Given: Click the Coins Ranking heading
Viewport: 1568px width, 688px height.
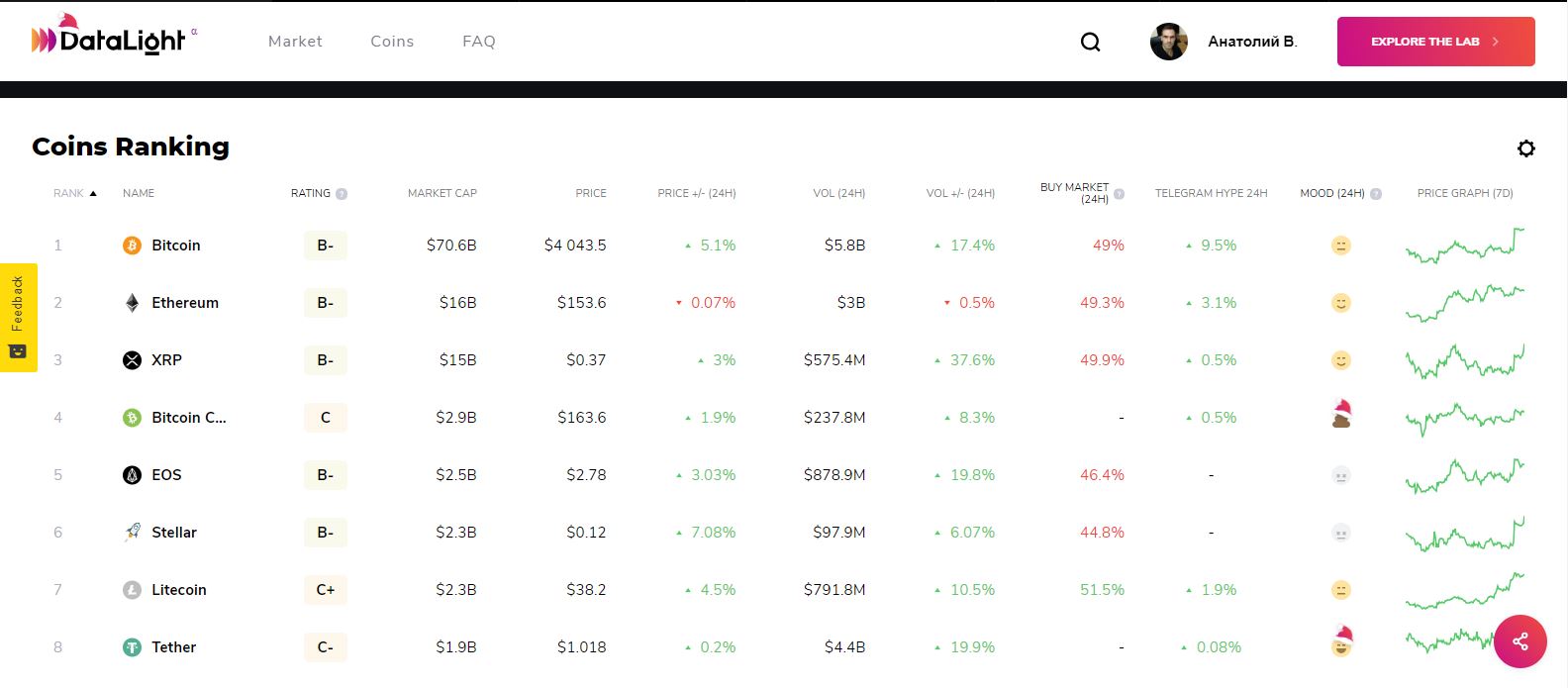Looking at the screenshot, I should (131, 147).
